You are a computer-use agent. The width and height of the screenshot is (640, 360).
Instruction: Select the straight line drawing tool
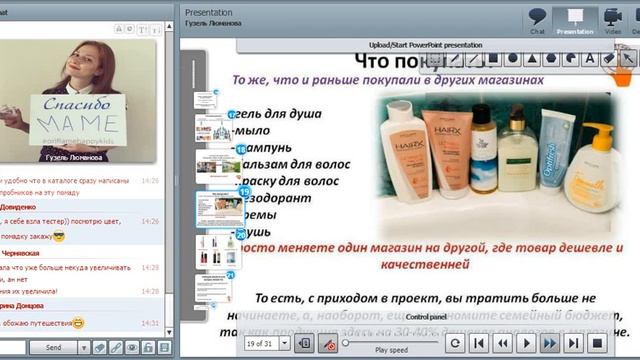(x=474, y=60)
